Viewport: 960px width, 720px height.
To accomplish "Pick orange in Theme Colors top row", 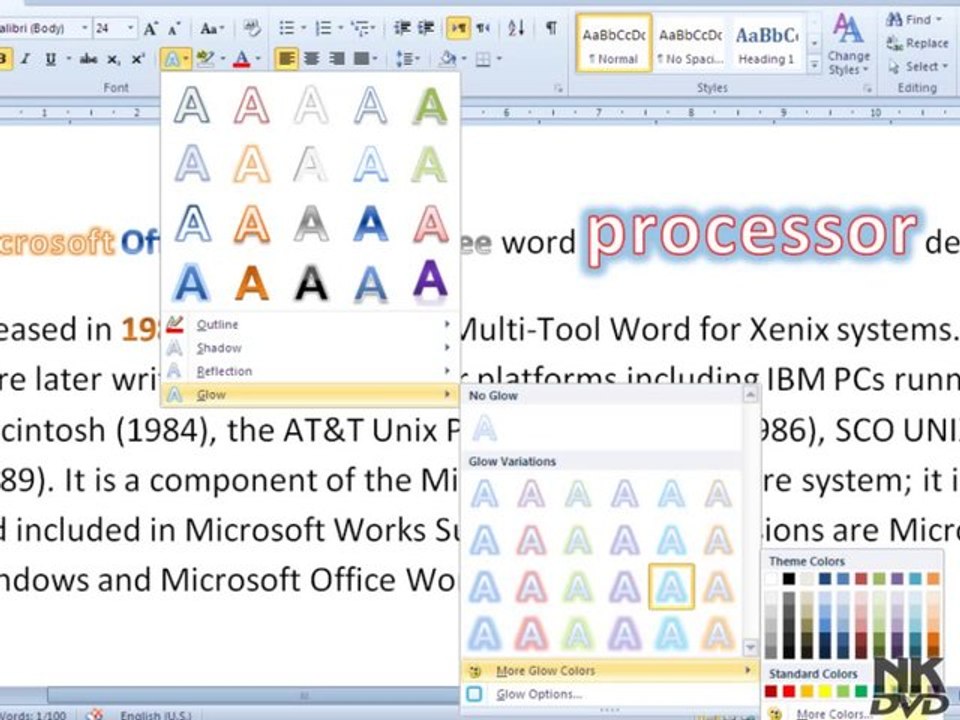I will click(x=933, y=578).
